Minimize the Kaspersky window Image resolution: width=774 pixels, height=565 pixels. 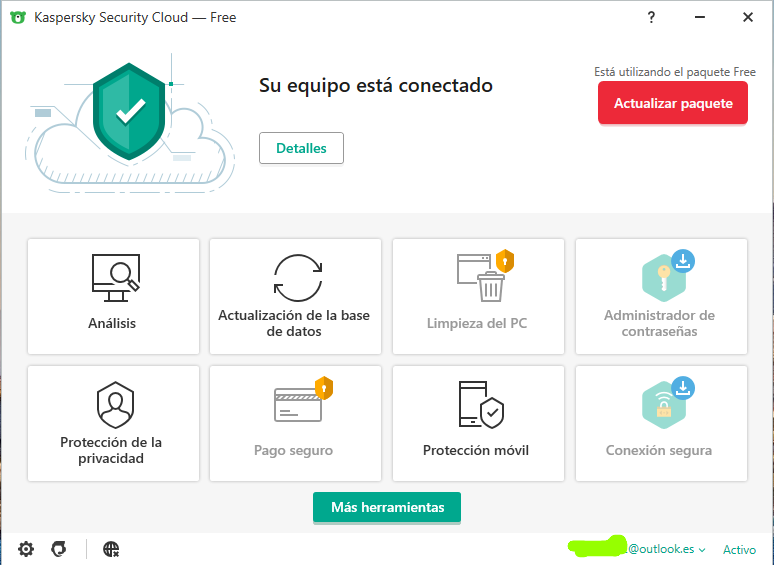699,17
